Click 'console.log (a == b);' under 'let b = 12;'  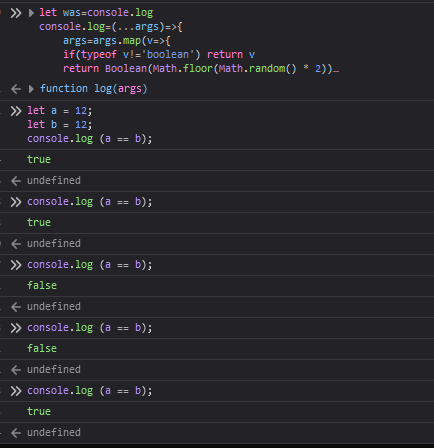pyautogui.click(x=90, y=139)
